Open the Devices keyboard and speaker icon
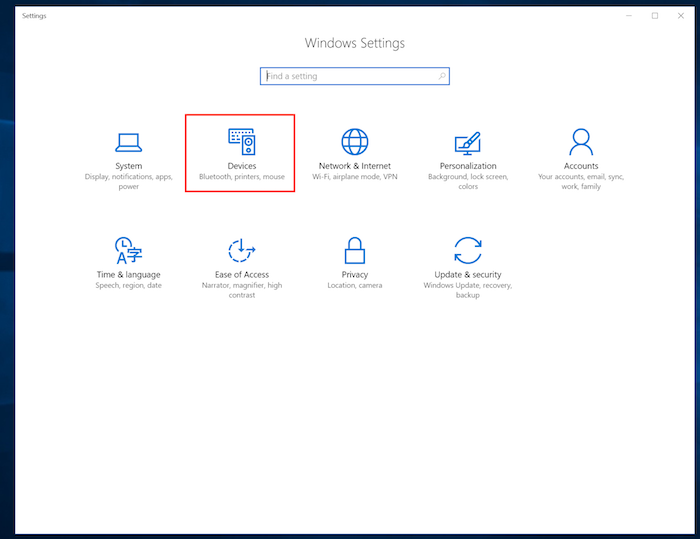The image size is (700, 539). click(x=242, y=142)
